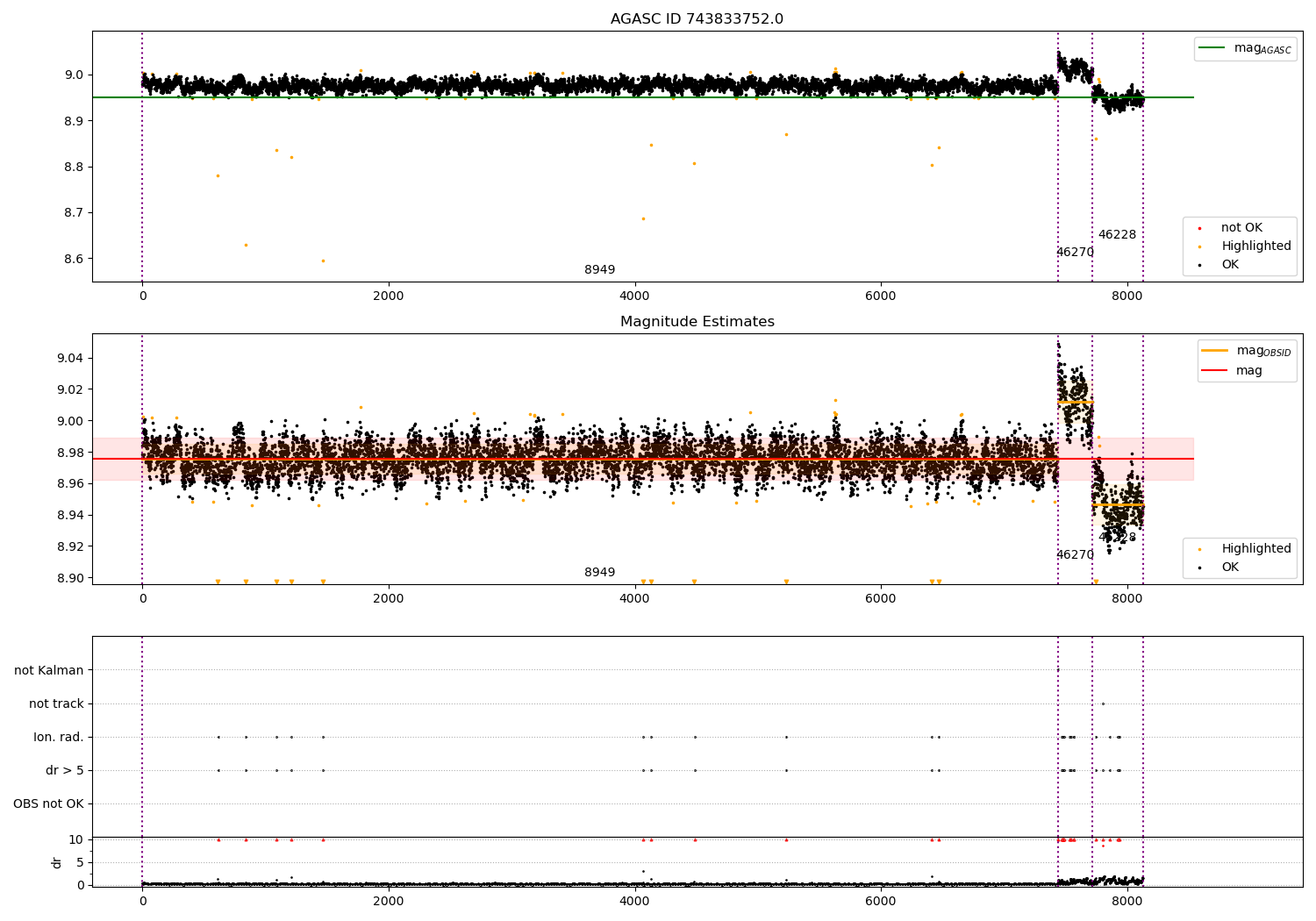Click the 'dr' y-axis label of bottom panel

57,862
